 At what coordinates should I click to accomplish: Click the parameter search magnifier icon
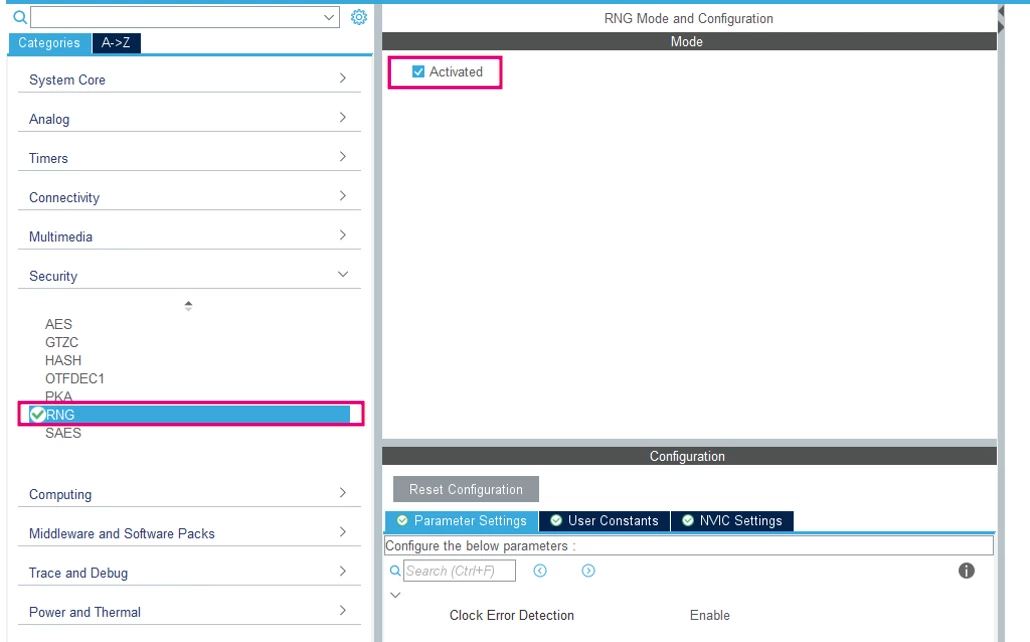pyautogui.click(x=395, y=570)
